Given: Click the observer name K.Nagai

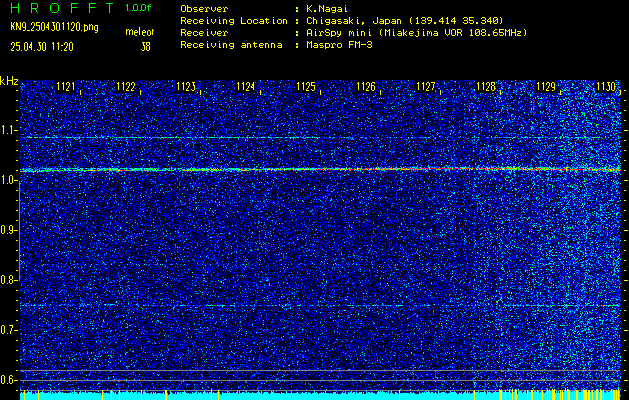Looking at the screenshot, I should click(326, 8).
